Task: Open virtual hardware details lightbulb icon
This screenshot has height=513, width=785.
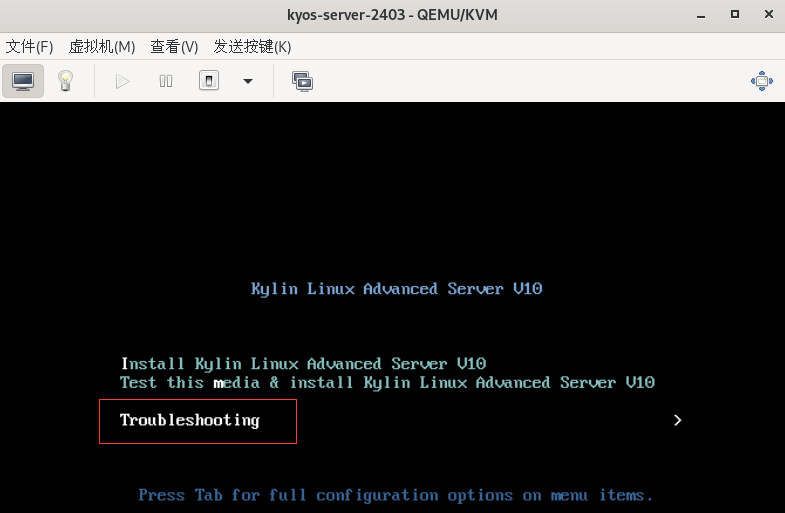Action: 66,81
